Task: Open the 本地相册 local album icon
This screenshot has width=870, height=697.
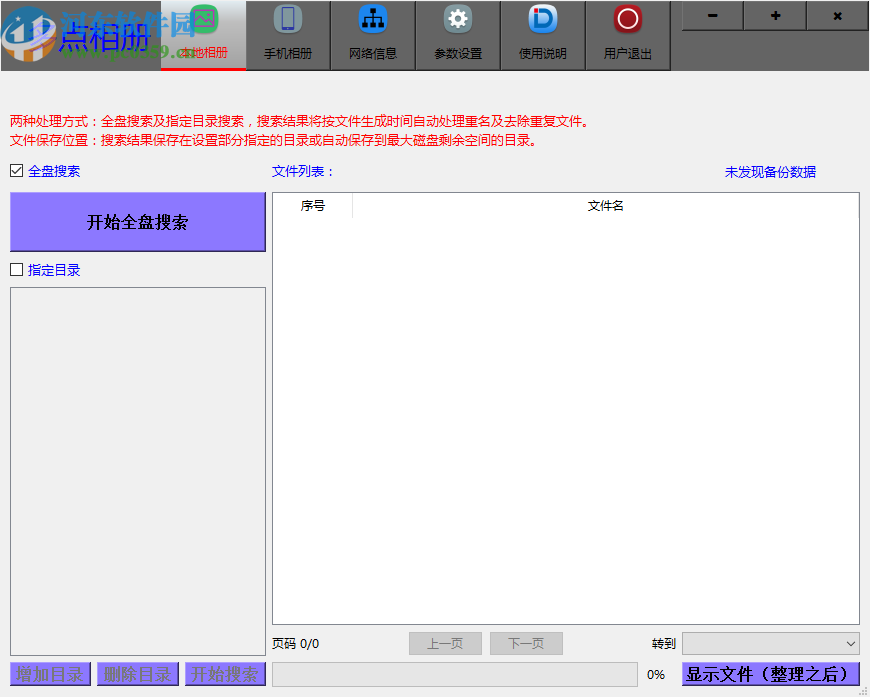Action: (203, 22)
